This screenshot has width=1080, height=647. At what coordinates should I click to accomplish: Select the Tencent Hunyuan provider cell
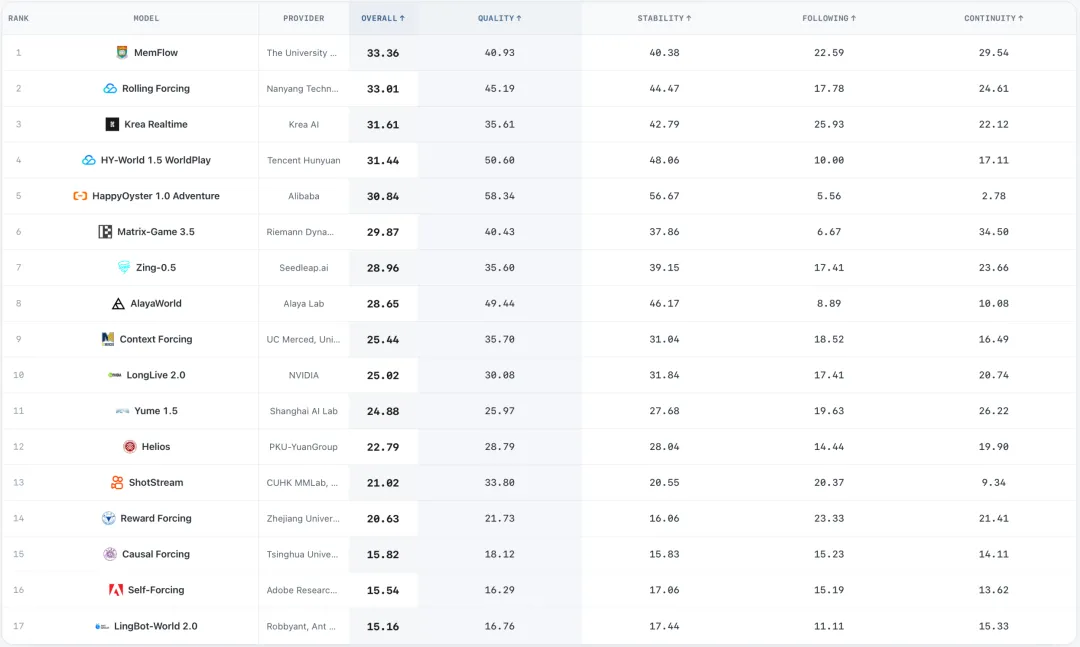coord(304,160)
